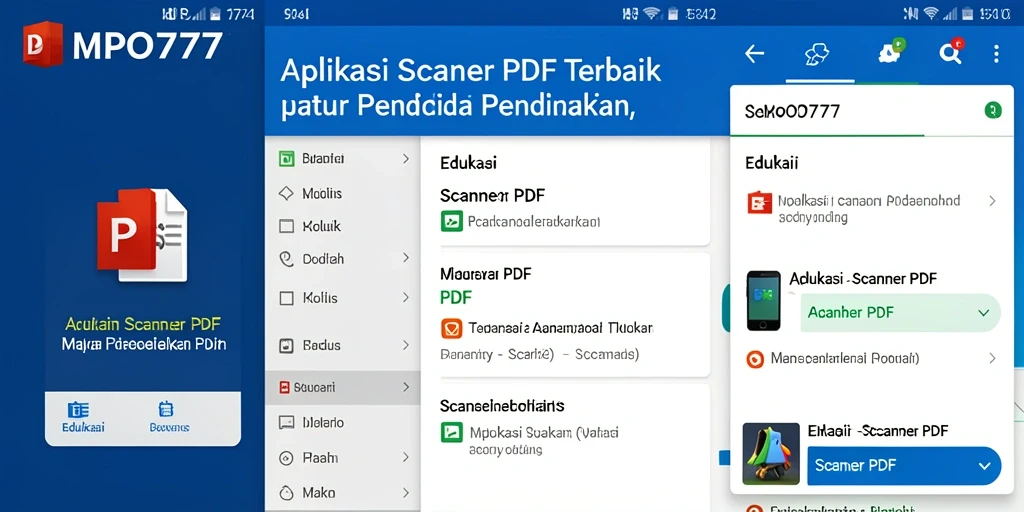Click green circle icon in search field

tap(993, 110)
